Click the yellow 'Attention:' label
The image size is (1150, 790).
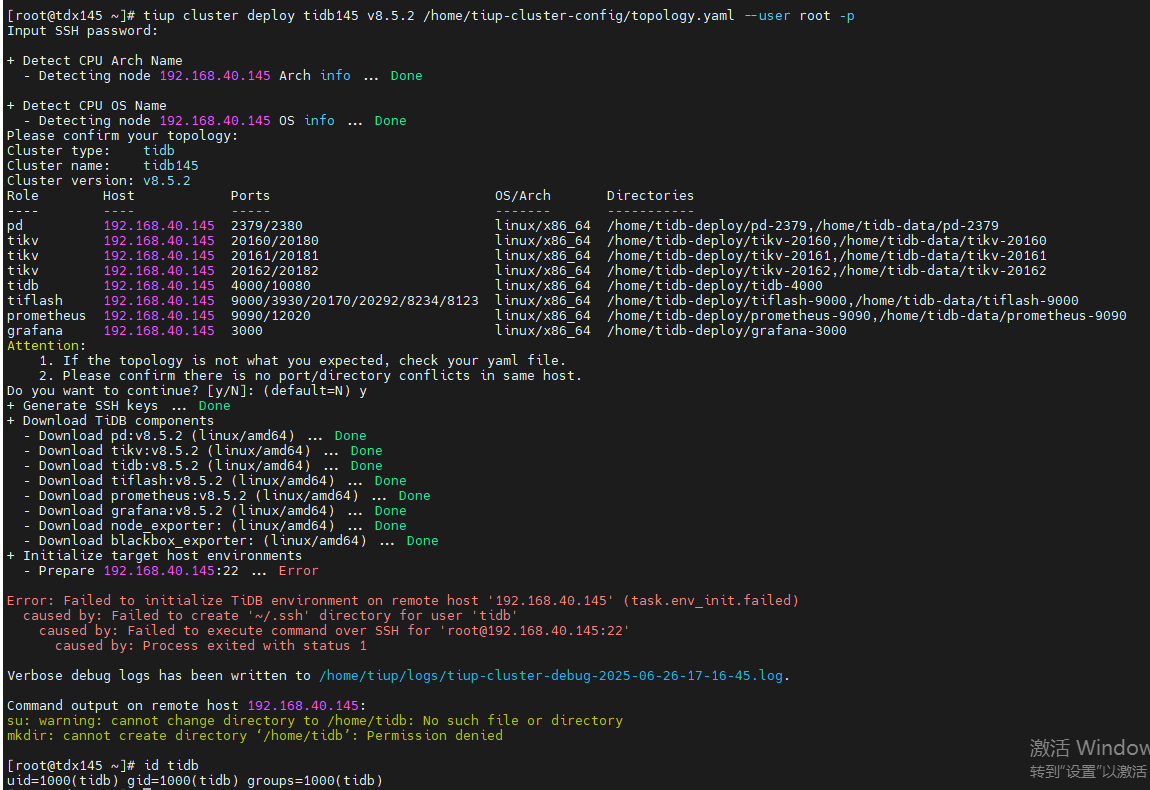click(46, 345)
